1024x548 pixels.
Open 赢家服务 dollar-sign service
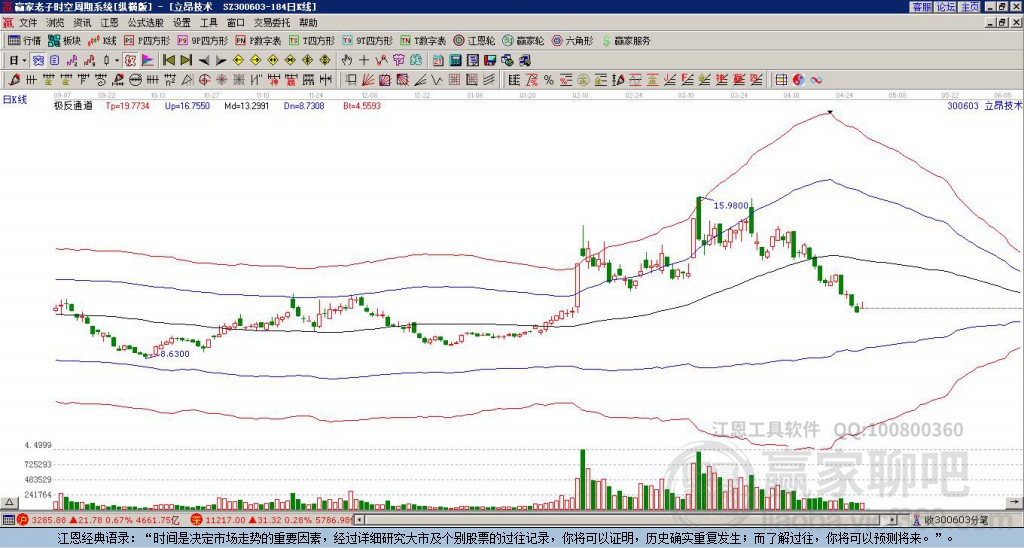point(626,40)
